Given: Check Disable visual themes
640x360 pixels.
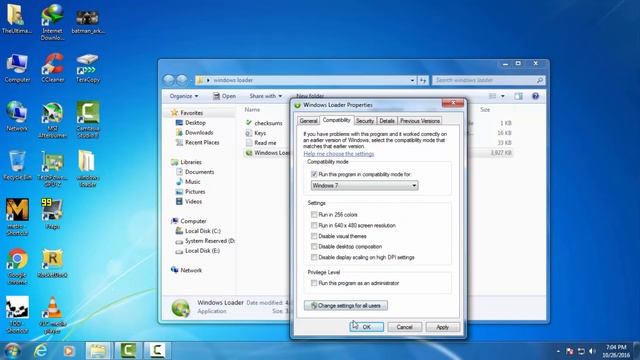Looking at the screenshot, I should [x=314, y=236].
